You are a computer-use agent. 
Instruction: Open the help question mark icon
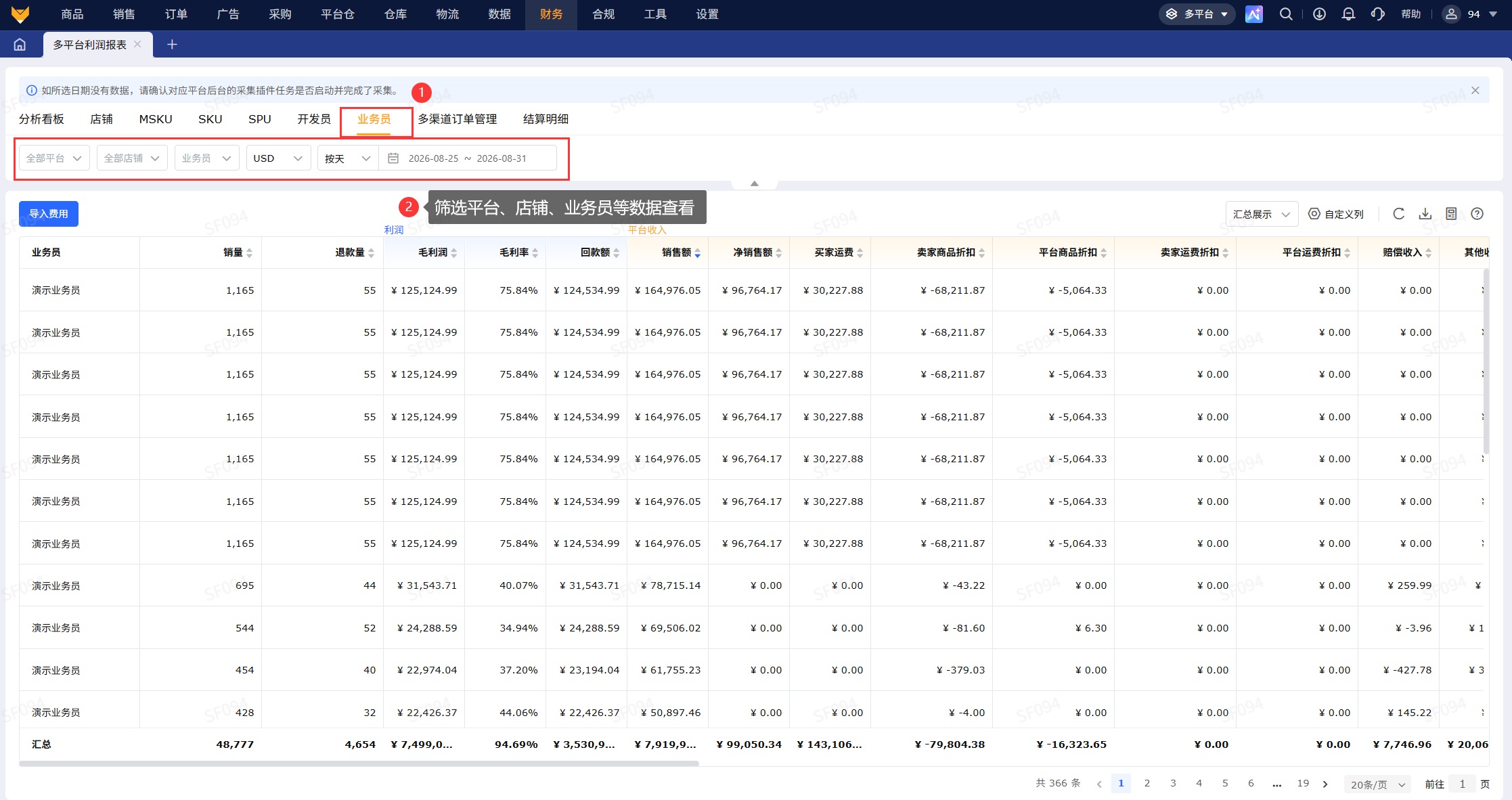point(1477,214)
